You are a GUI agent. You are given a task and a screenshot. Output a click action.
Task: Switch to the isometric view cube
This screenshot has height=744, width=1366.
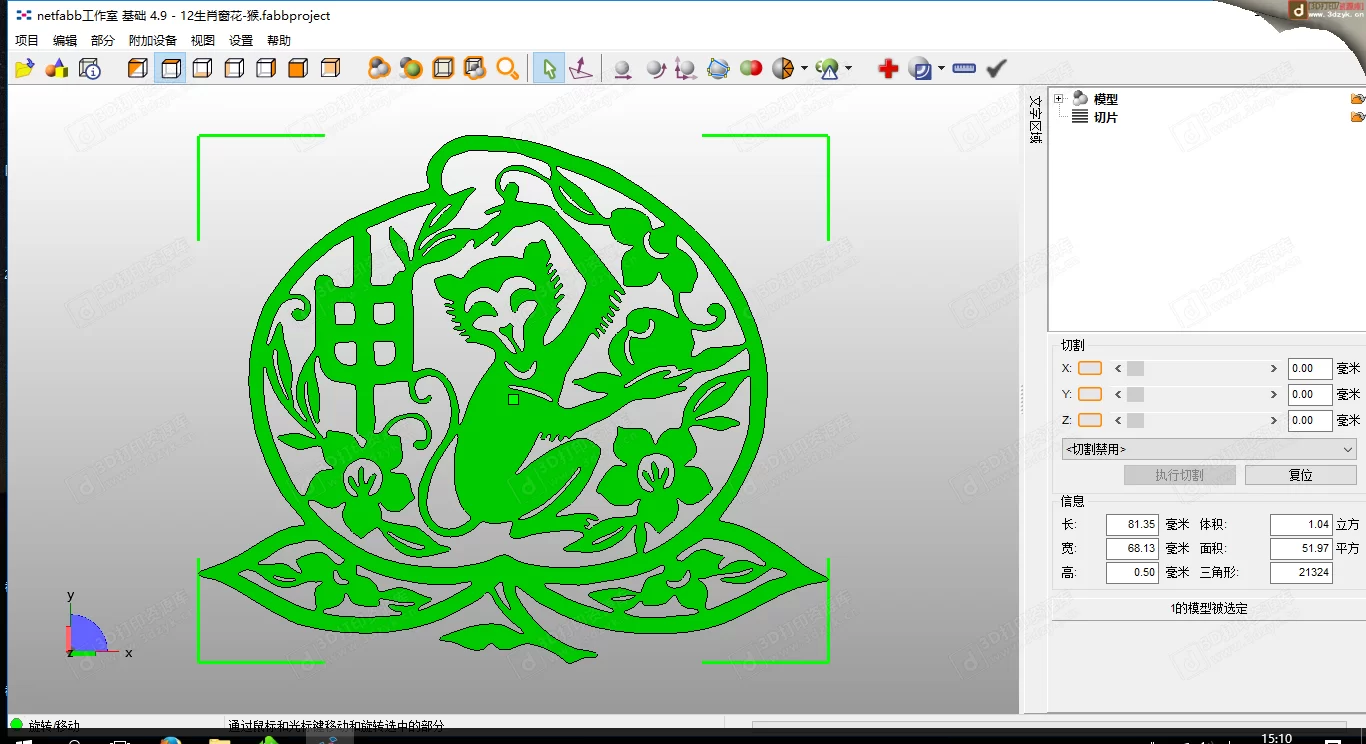coord(138,68)
